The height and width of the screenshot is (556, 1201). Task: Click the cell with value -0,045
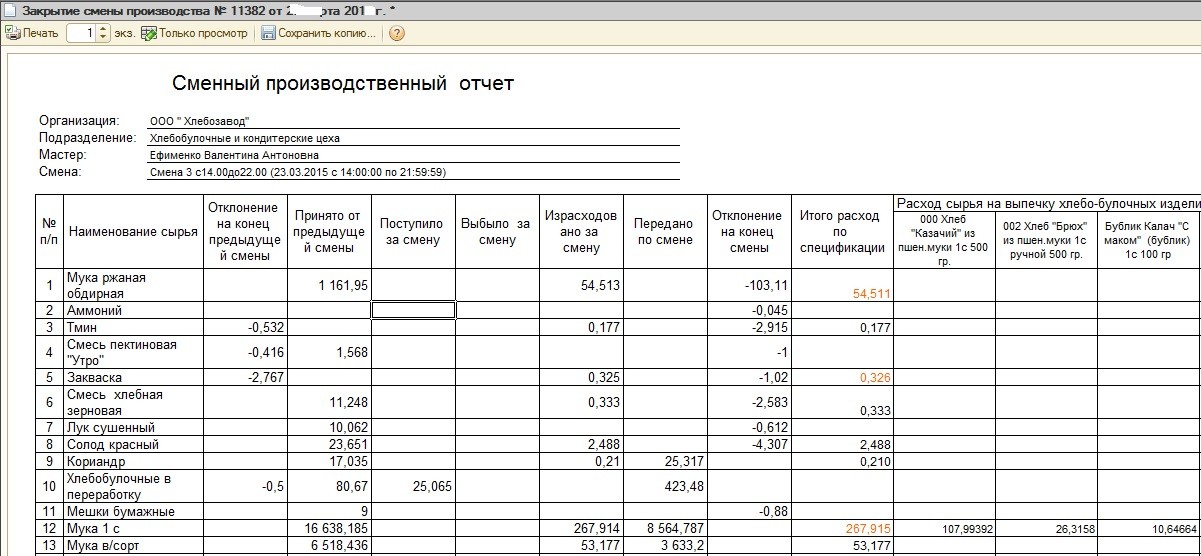[748, 310]
